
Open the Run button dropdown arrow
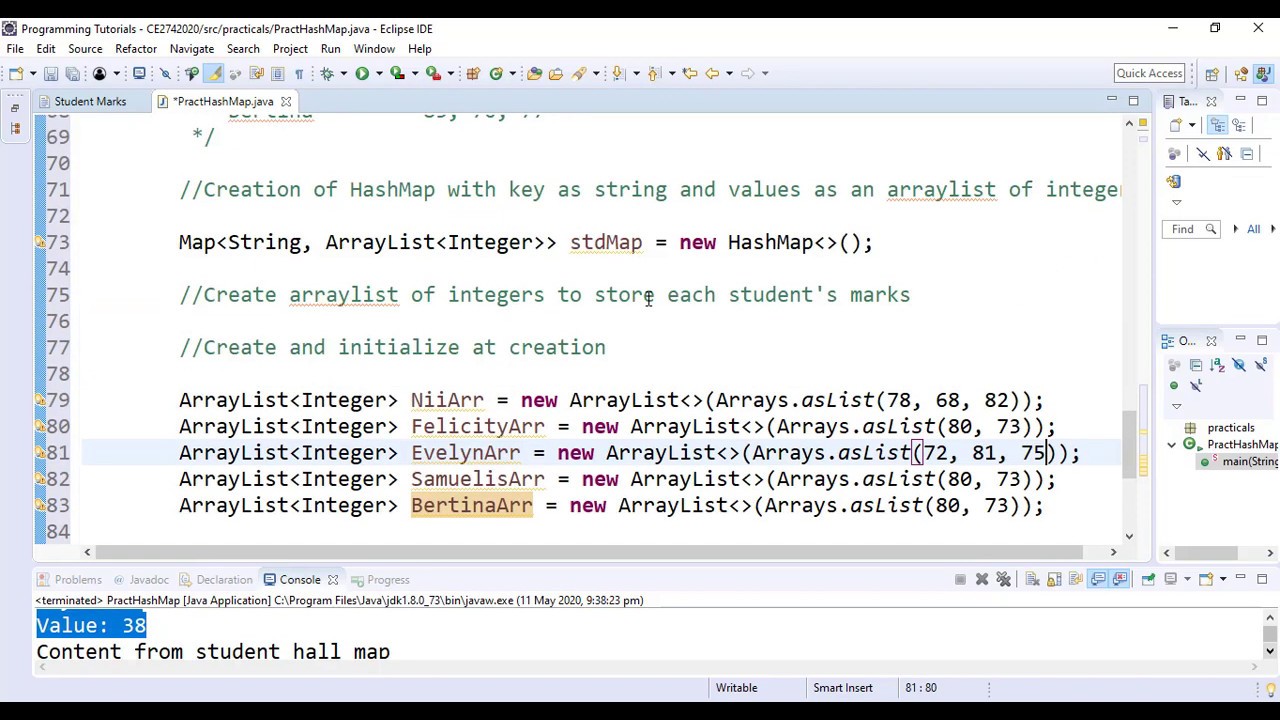coord(379,73)
